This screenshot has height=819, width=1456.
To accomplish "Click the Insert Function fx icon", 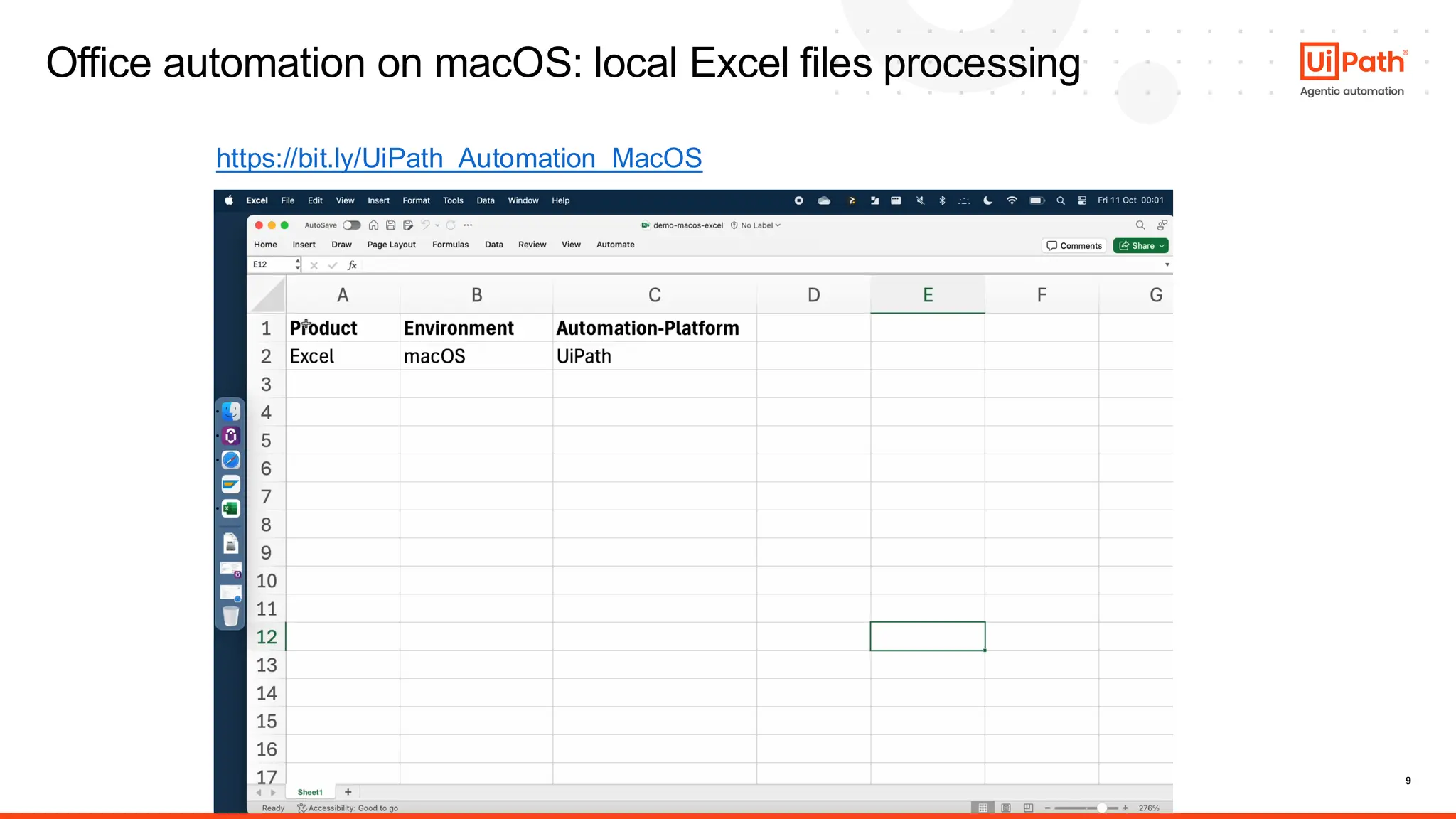I will pyautogui.click(x=352, y=265).
